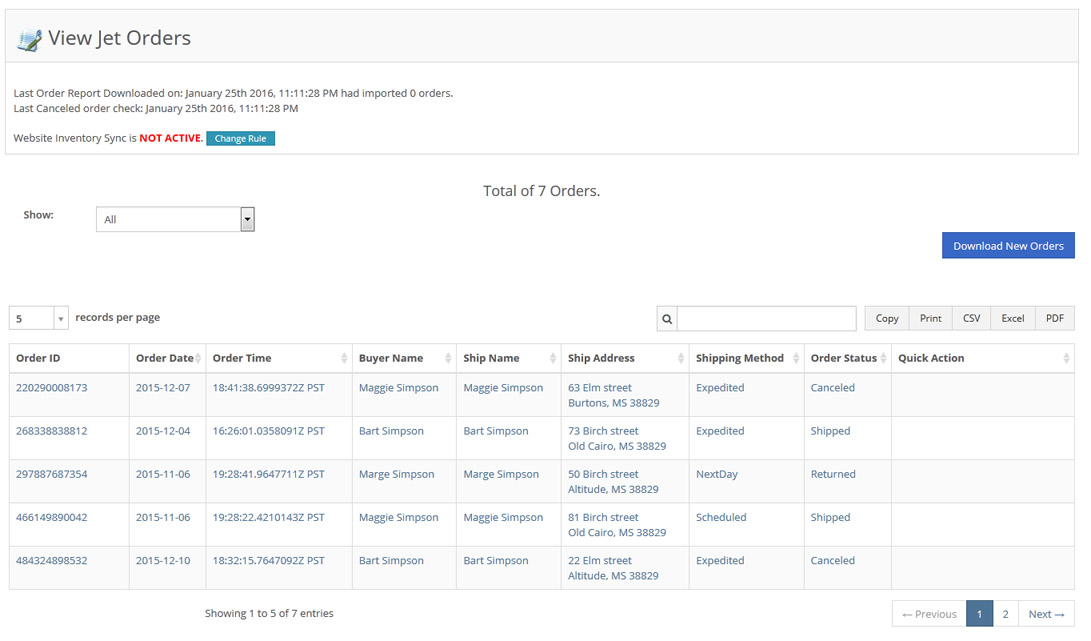Focus the table search input field
This screenshot has height=641, width=1091.
pos(767,318)
